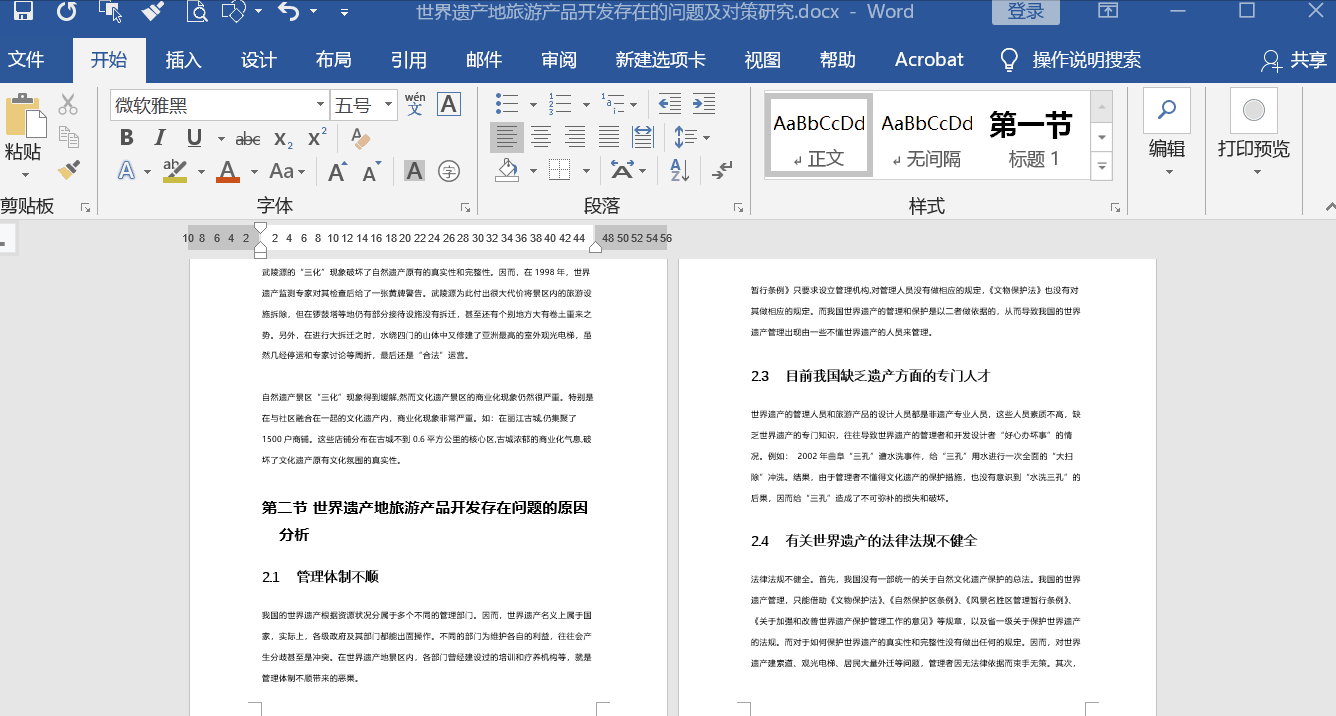Click the 登录 sign-in button
Viewport: 1336px width, 716px height.
pos(1025,11)
